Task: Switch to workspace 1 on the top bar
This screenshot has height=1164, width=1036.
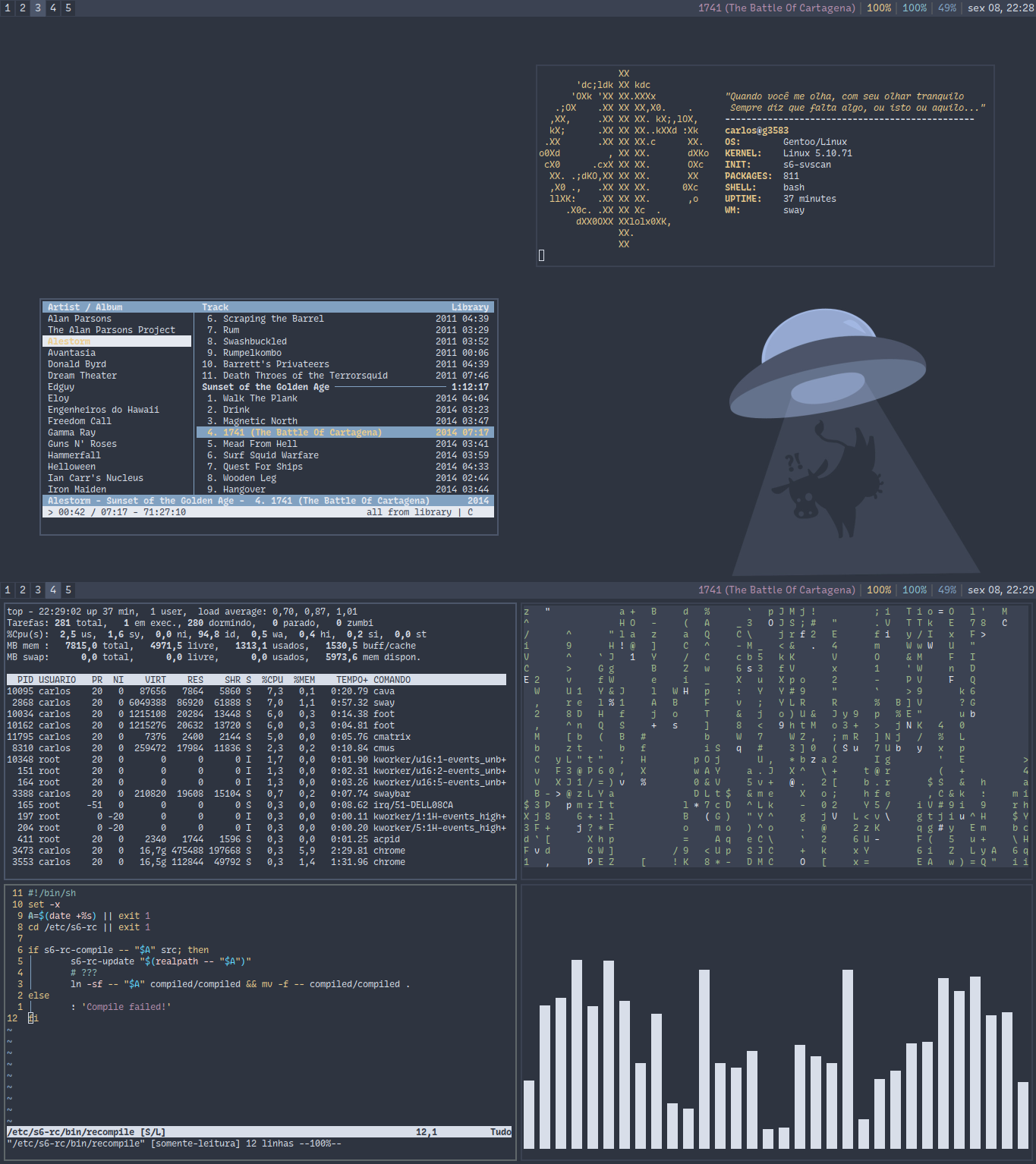Action: click(8, 8)
